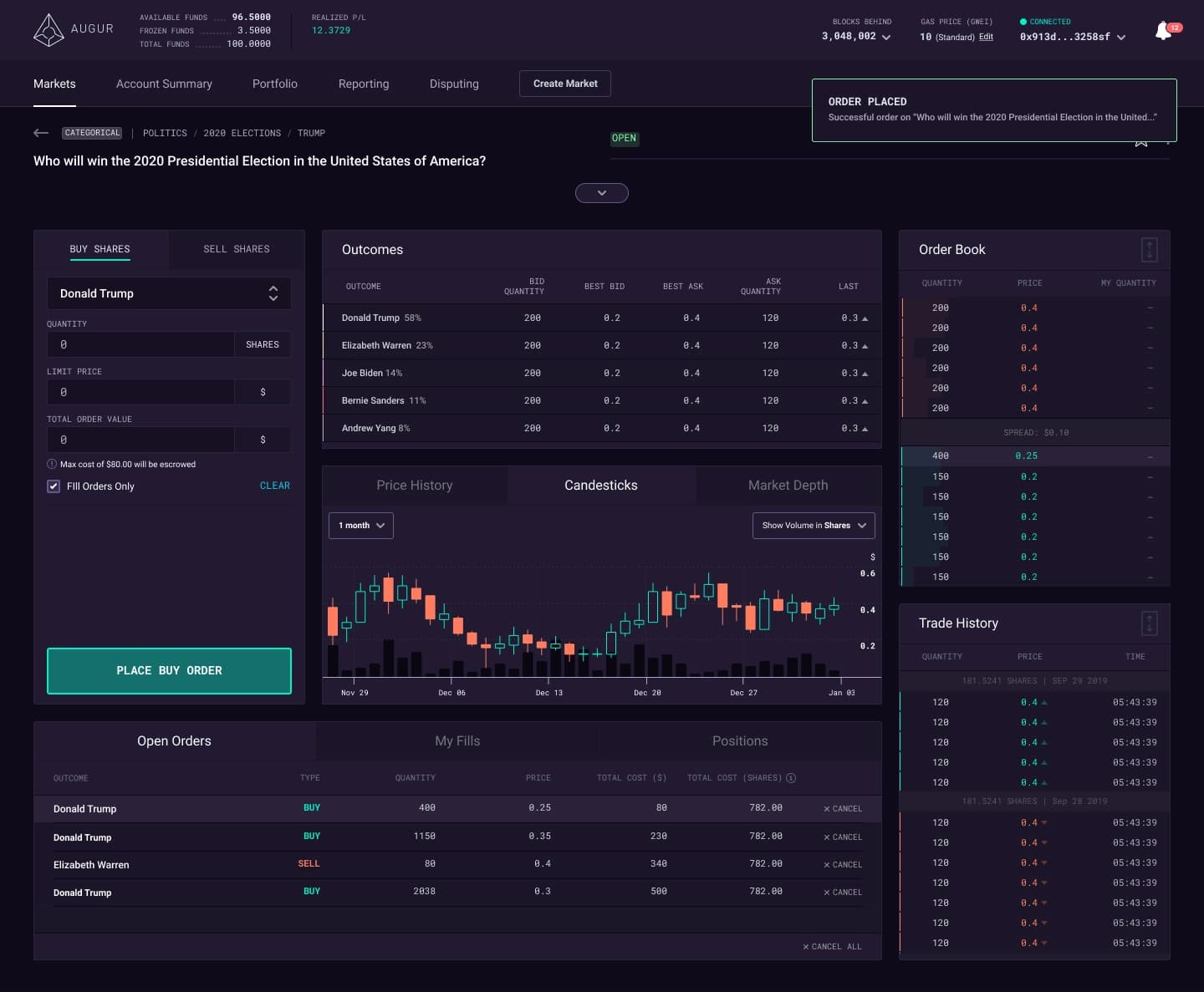Click the Order Placed notification
The width and height of the screenshot is (1204, 992).
click(994, 110)
